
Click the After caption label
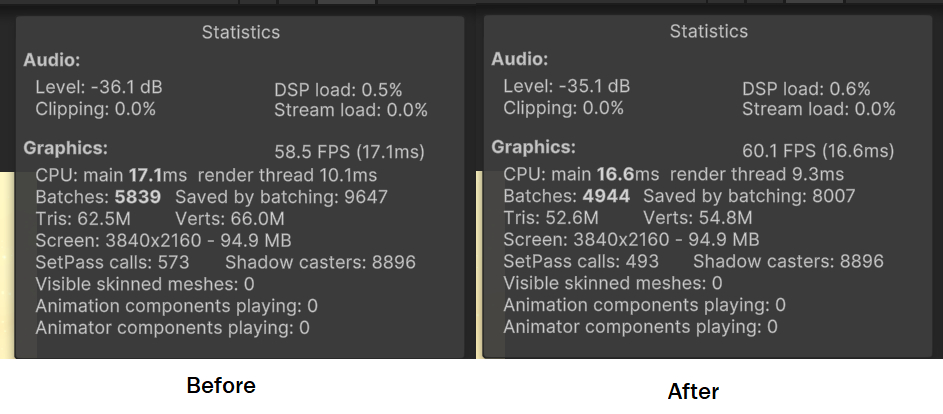click(x=693, y=391)
